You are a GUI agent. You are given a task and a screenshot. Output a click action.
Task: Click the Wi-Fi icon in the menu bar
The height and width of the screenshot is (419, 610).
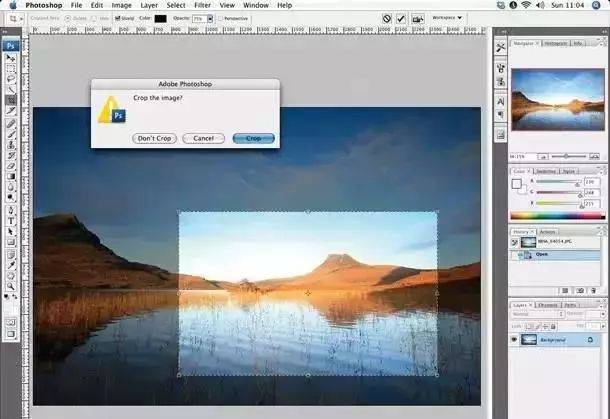pyautogui.click(x=525, y=5)
